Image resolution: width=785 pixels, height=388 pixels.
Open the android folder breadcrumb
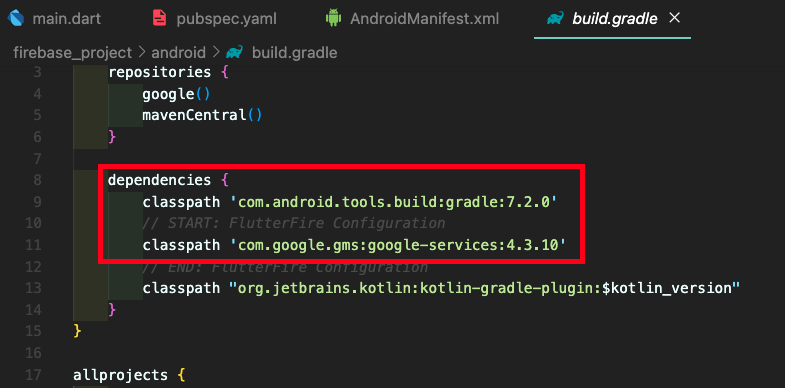179,53
